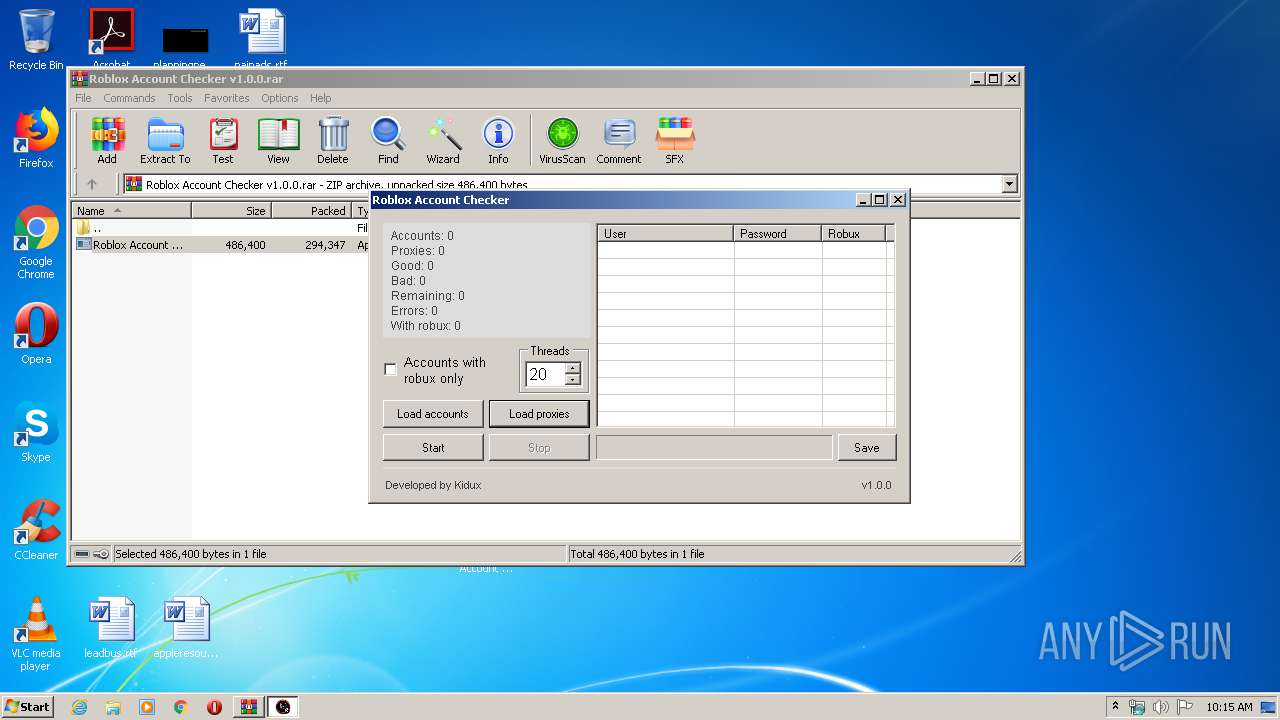Screen dimensions: 1280x720
Task: Click the User column header
Action: (x=666, y=234)
